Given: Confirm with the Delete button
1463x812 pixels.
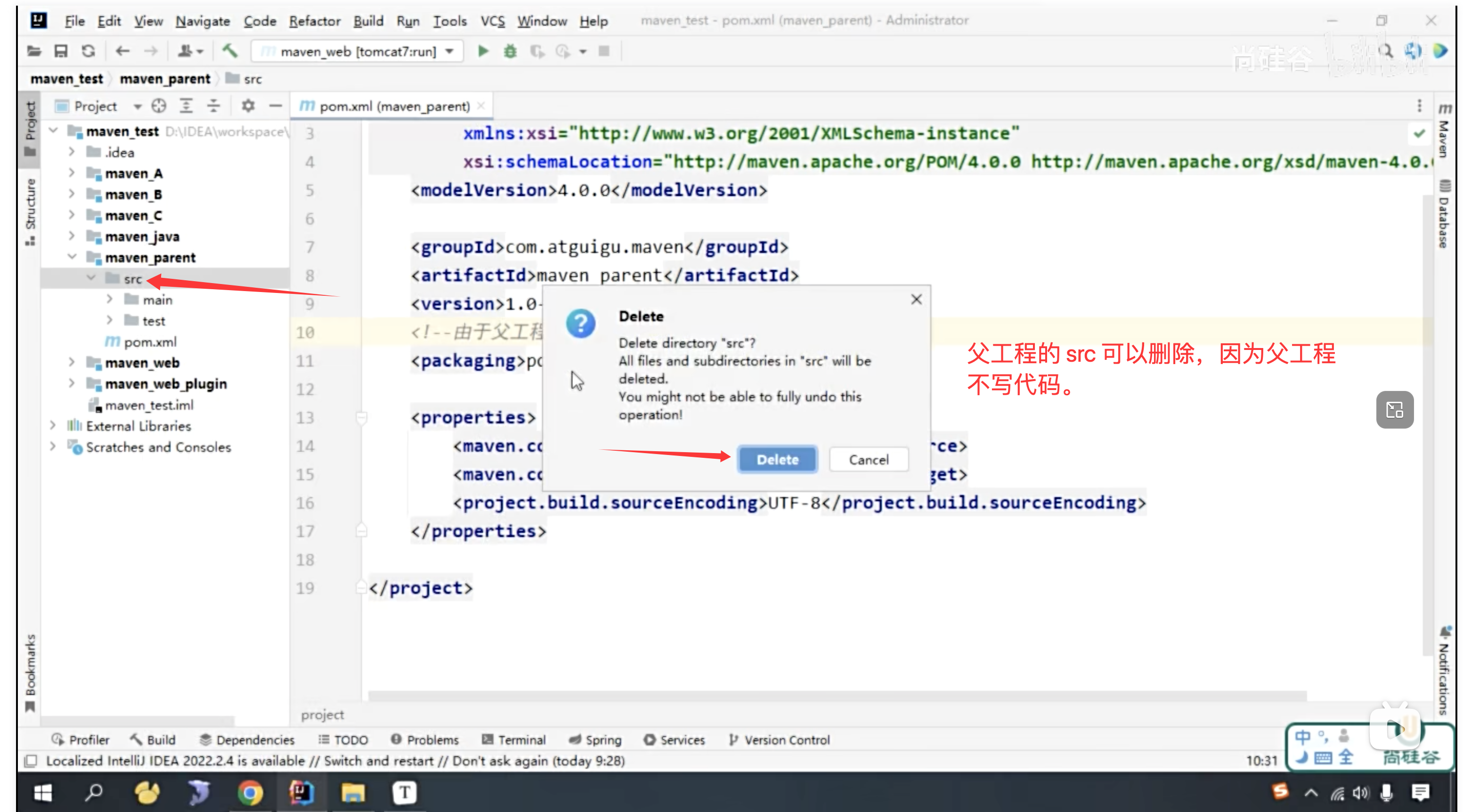Looking at the screenshot, I should pyautogui.click(x=777, y=459).
